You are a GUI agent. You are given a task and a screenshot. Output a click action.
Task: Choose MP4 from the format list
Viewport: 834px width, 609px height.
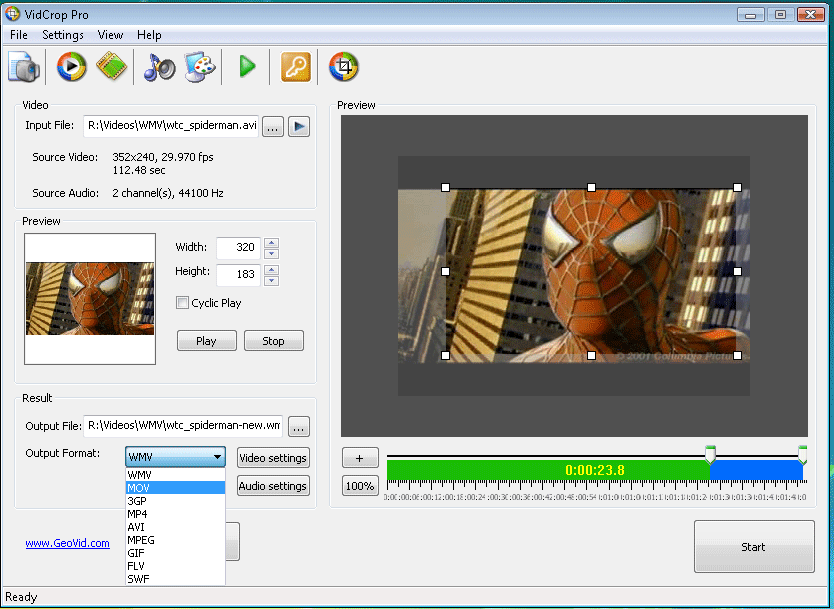(x=176, y=514)
